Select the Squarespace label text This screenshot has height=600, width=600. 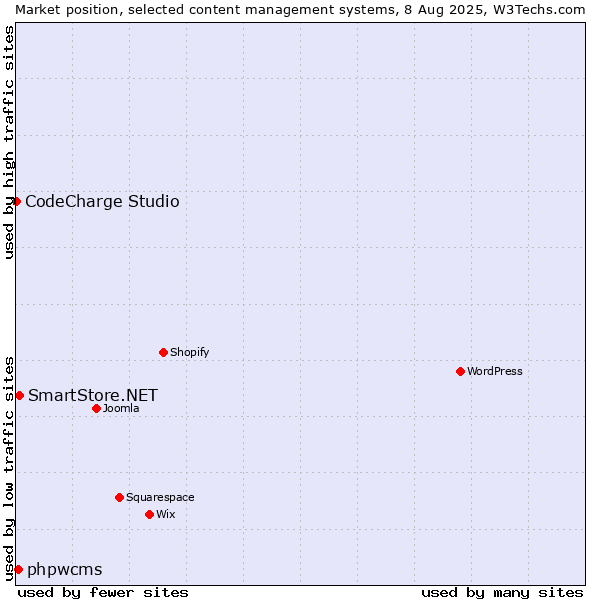click(160, 497)
